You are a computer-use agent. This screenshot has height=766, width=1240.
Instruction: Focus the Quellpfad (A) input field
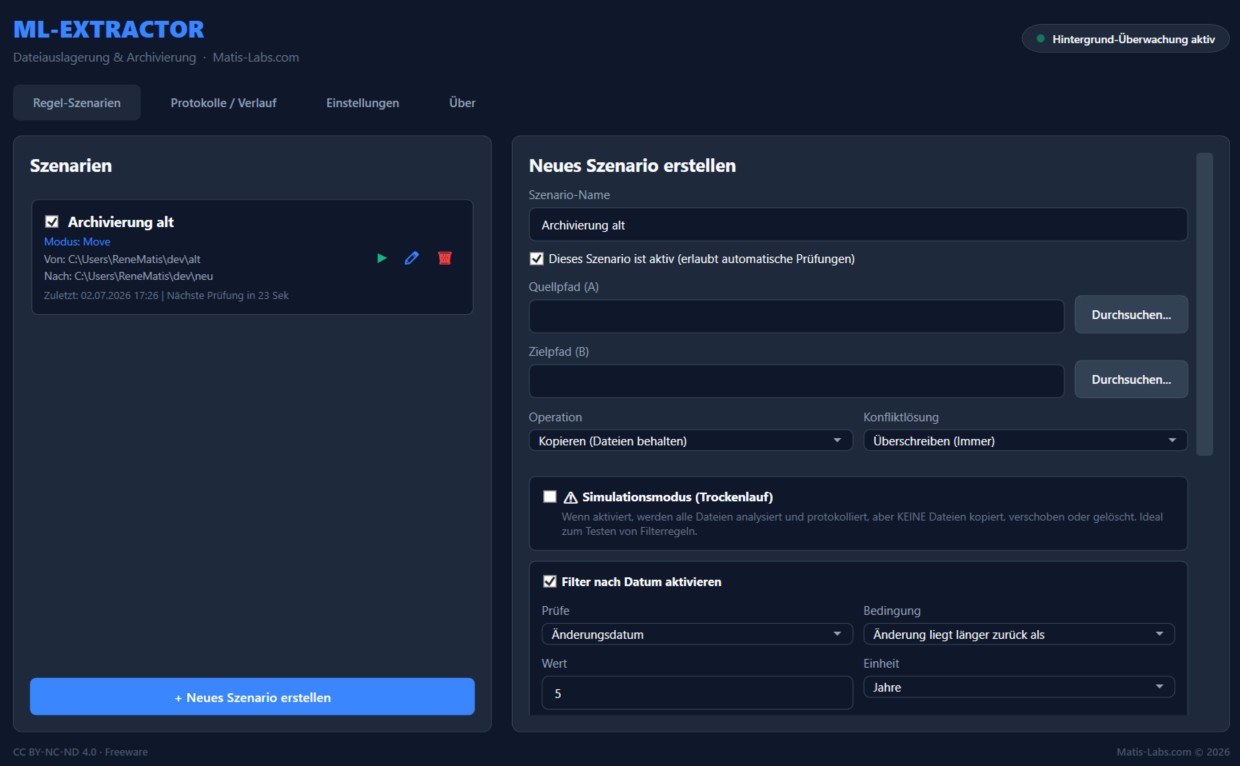796,316
